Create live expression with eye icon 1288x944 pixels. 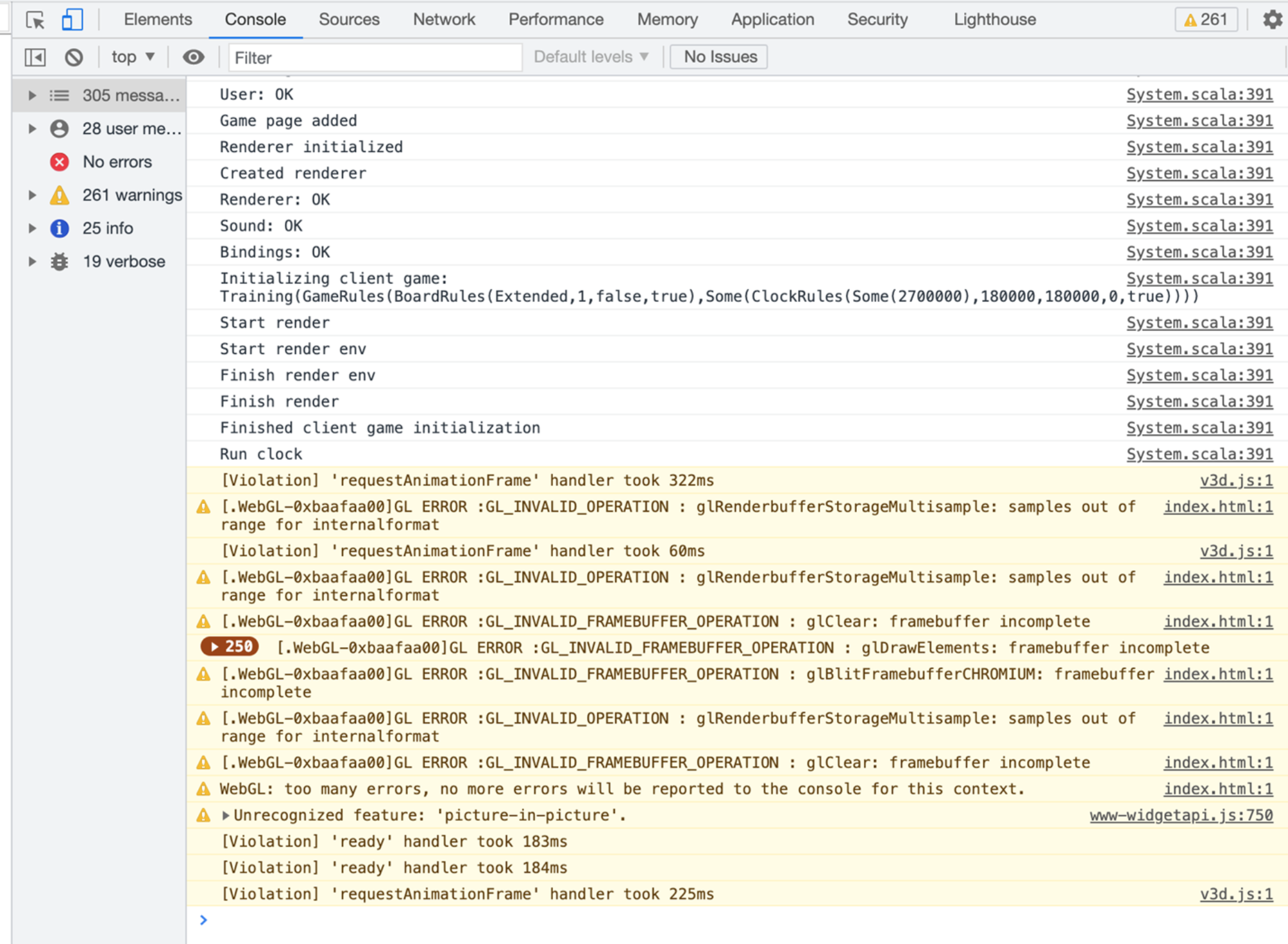click(x=193, y=58)
